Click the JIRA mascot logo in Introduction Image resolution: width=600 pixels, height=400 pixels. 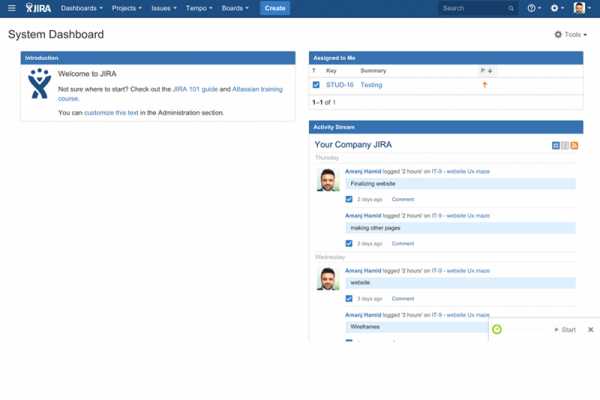pyautogui.click(x=39, y=83)
